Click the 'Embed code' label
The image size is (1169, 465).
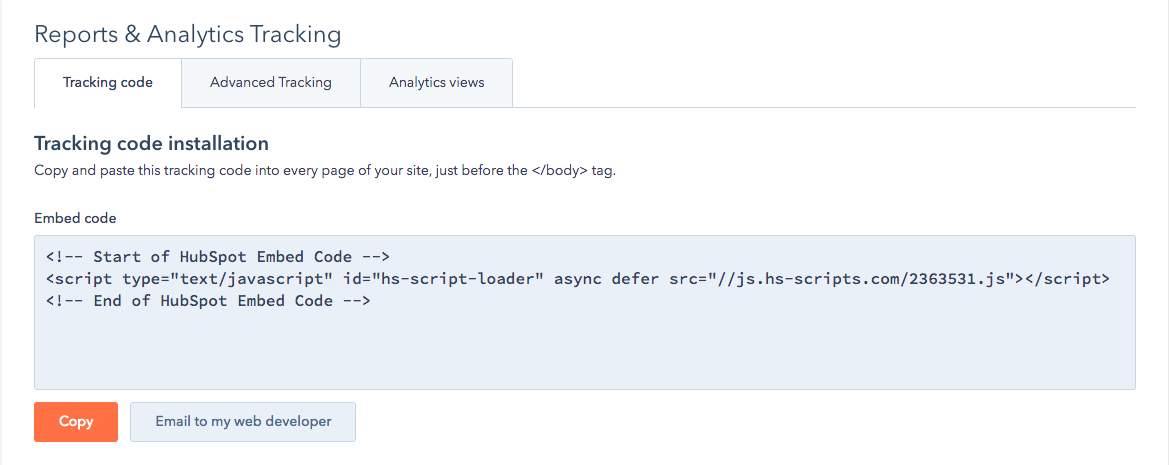[75, 218]
